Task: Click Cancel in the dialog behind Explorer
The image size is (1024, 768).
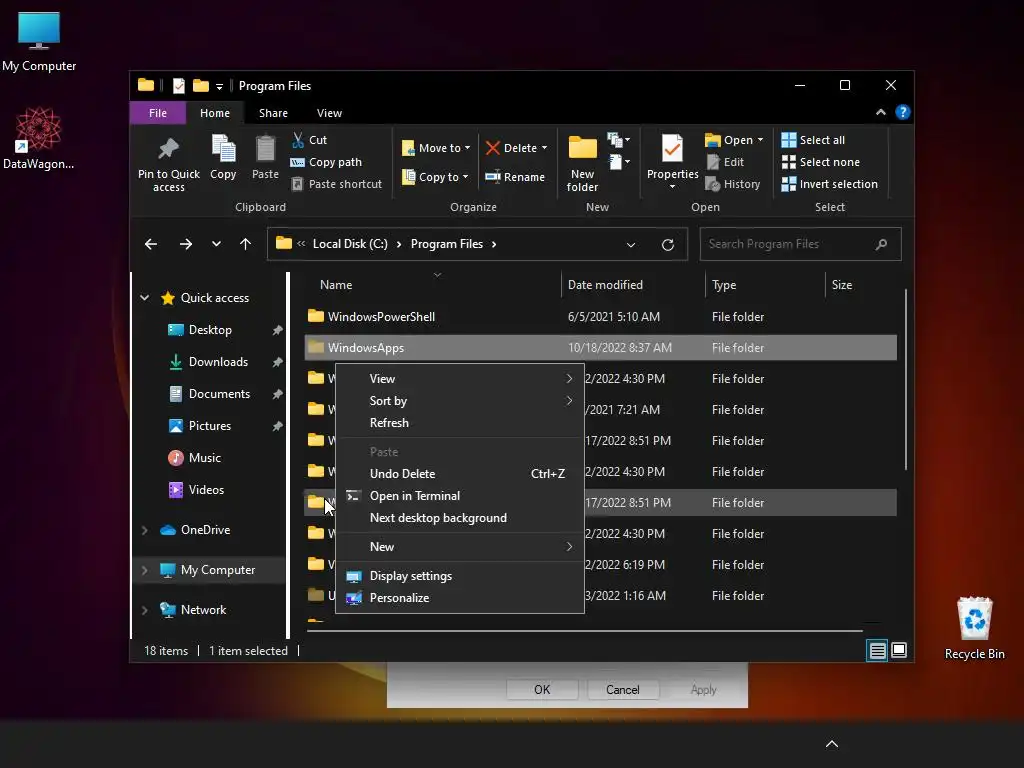Action: (x=622, y=690)
